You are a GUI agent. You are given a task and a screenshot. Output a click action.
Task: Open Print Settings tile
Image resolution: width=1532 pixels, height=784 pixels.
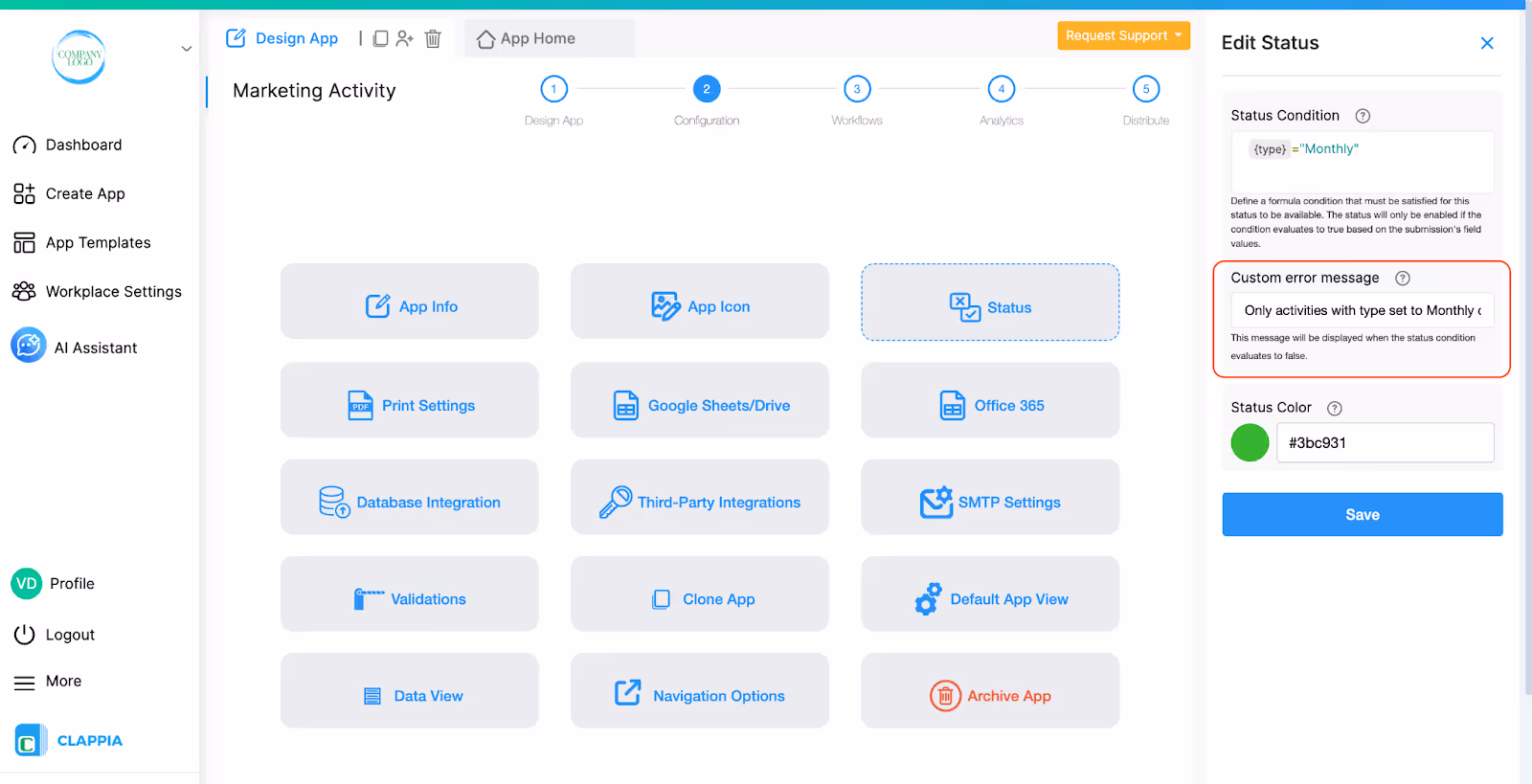(410, 400)
